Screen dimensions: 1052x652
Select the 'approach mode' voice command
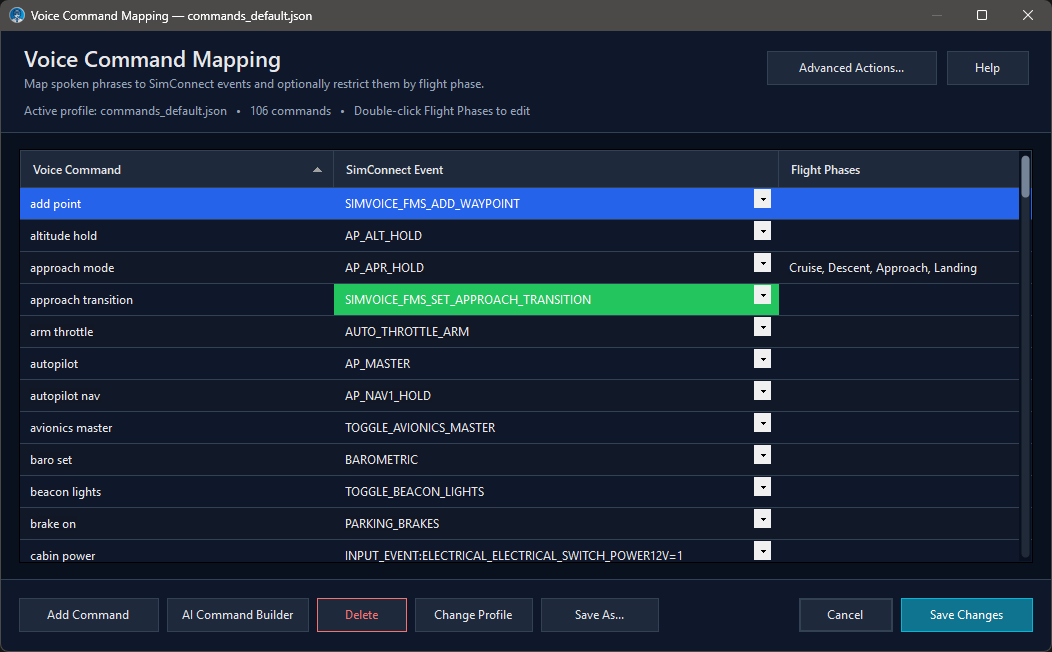coord(177,268)
